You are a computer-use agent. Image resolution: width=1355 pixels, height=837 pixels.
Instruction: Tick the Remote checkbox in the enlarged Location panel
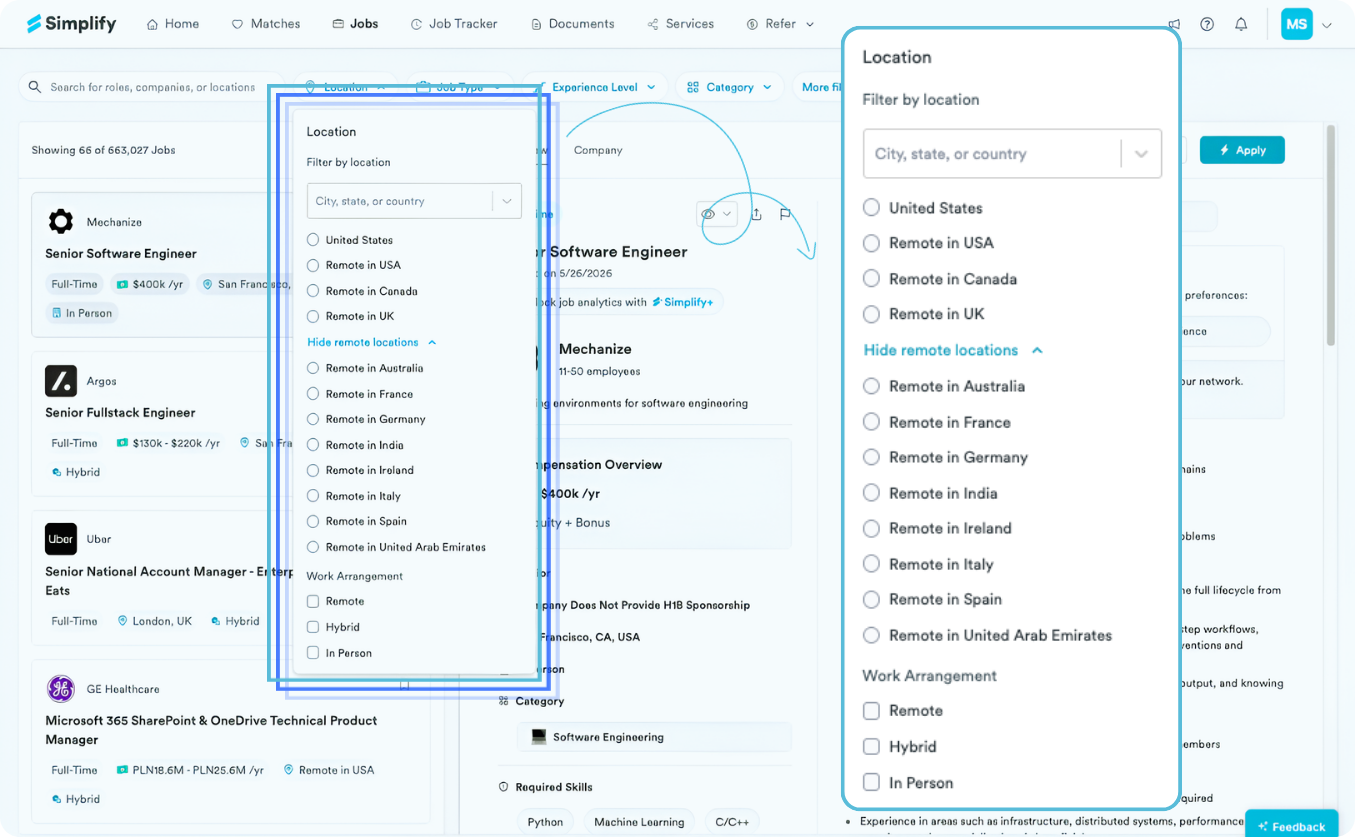pos(871,710)
